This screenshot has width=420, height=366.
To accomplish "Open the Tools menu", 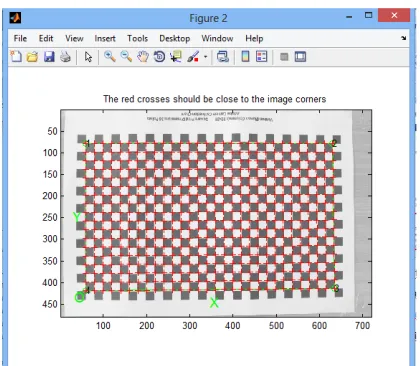I will click(x=137, y=38).
